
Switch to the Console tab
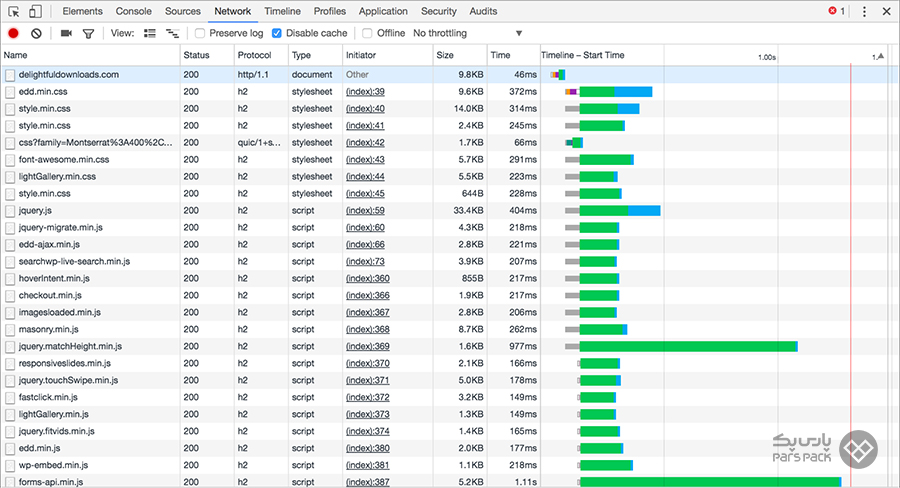134,11
